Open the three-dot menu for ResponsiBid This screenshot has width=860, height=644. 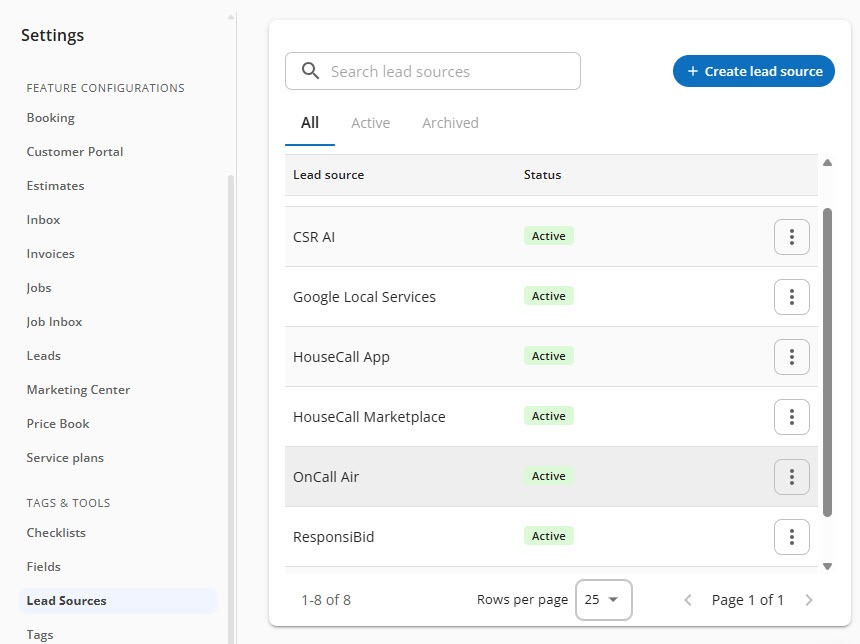coord(791,537)
